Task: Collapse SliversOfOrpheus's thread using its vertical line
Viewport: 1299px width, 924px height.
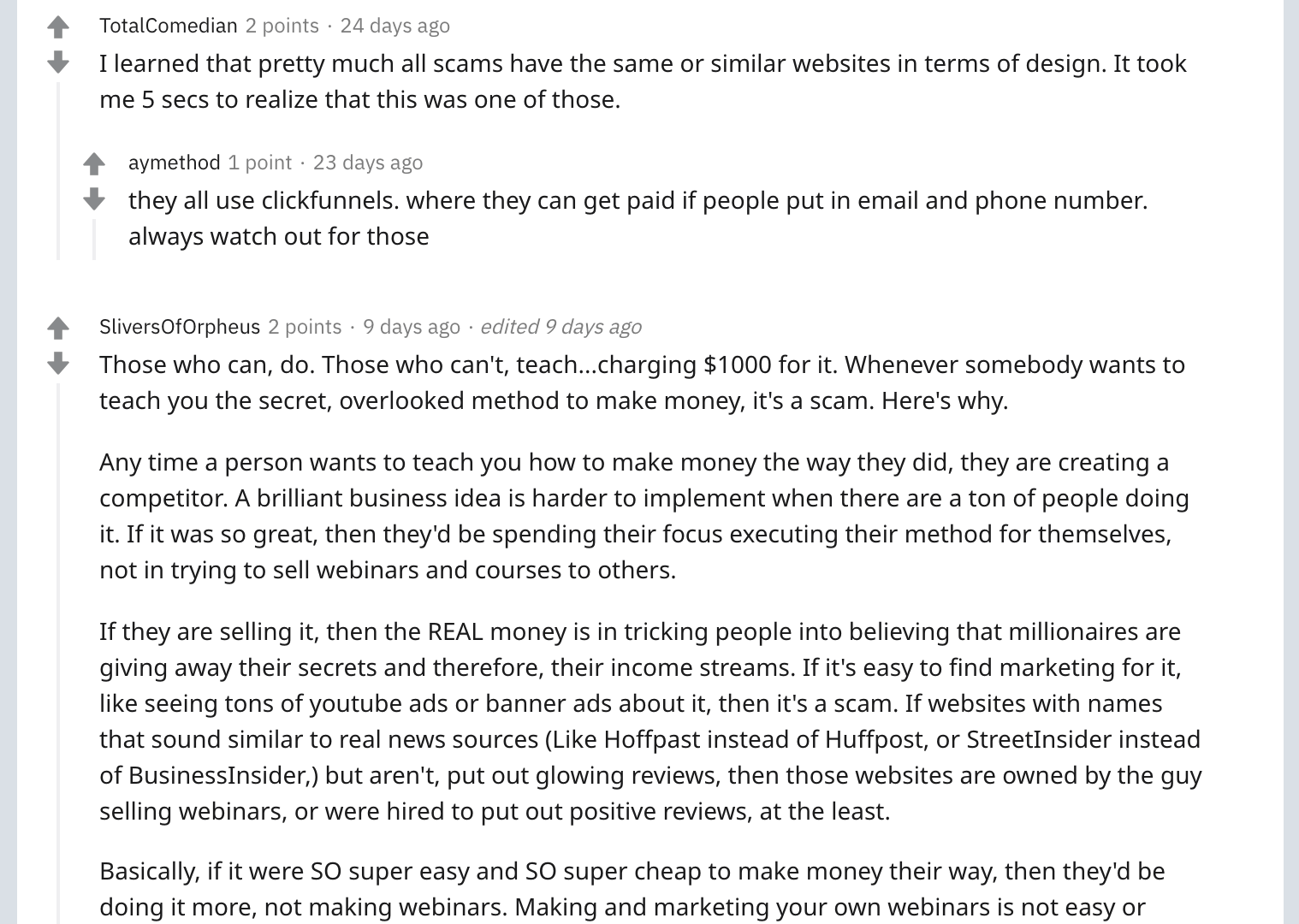Action: click(58, 654)
